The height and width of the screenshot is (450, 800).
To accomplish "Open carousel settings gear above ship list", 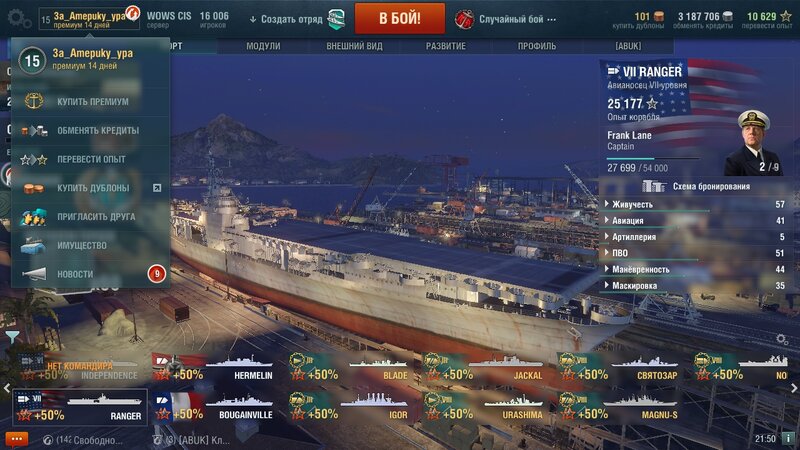I will coord(782,339).
